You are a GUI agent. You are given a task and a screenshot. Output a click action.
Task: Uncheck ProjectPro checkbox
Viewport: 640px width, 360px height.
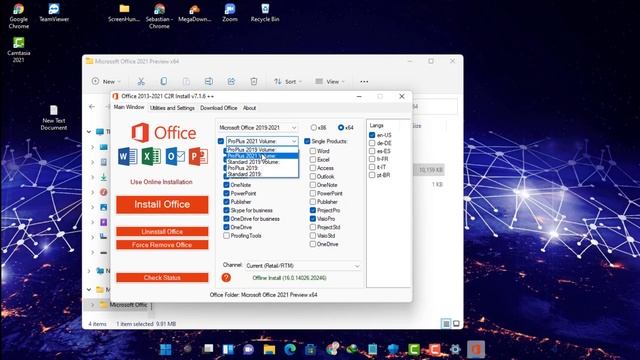[x=313, y=210]
